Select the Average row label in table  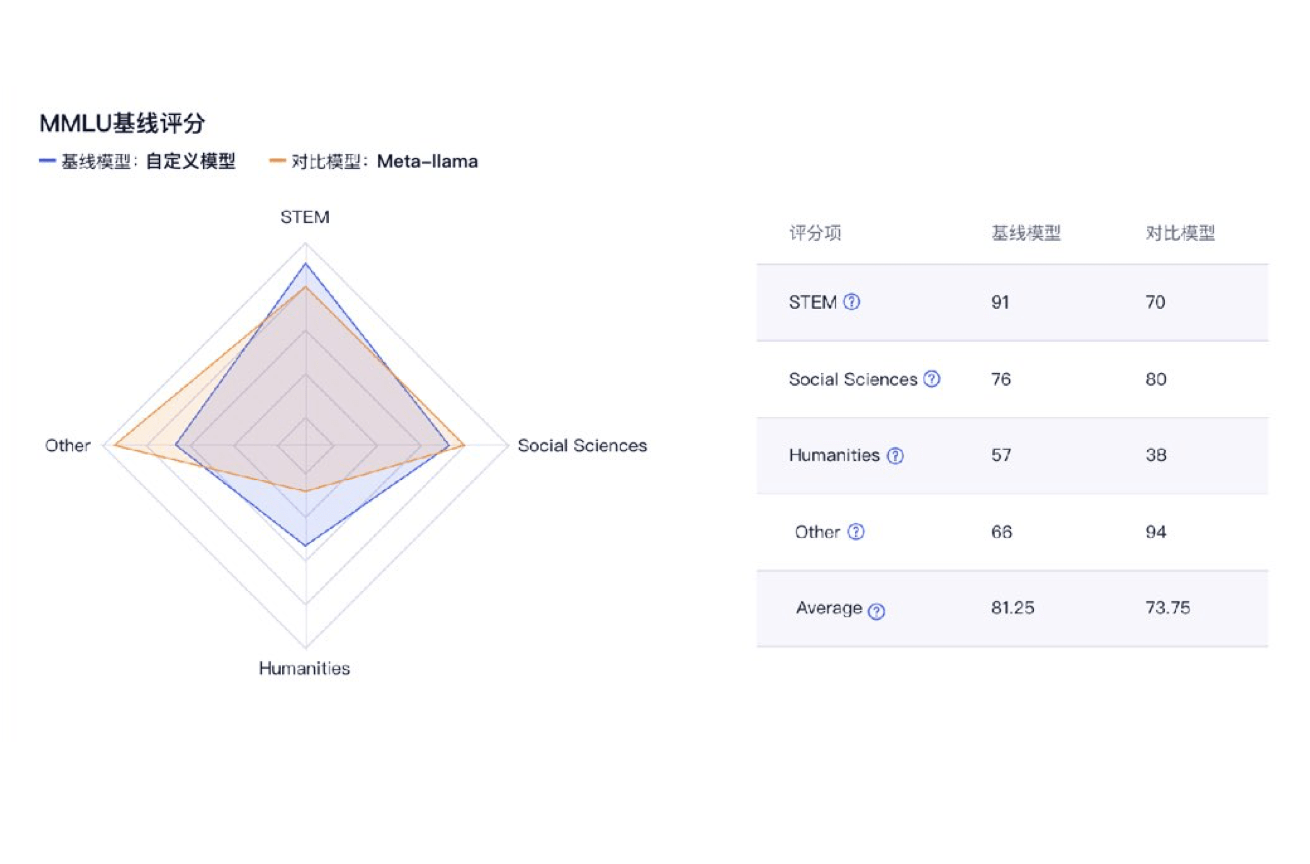point(829,608)
